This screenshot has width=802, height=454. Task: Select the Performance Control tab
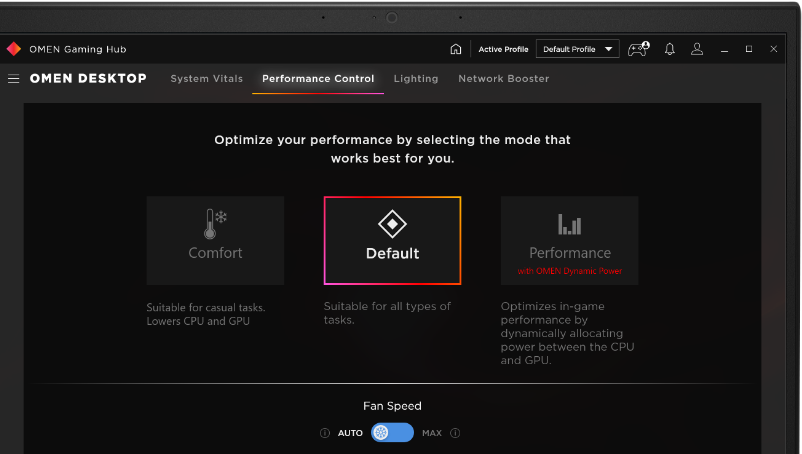coord(318,79)
